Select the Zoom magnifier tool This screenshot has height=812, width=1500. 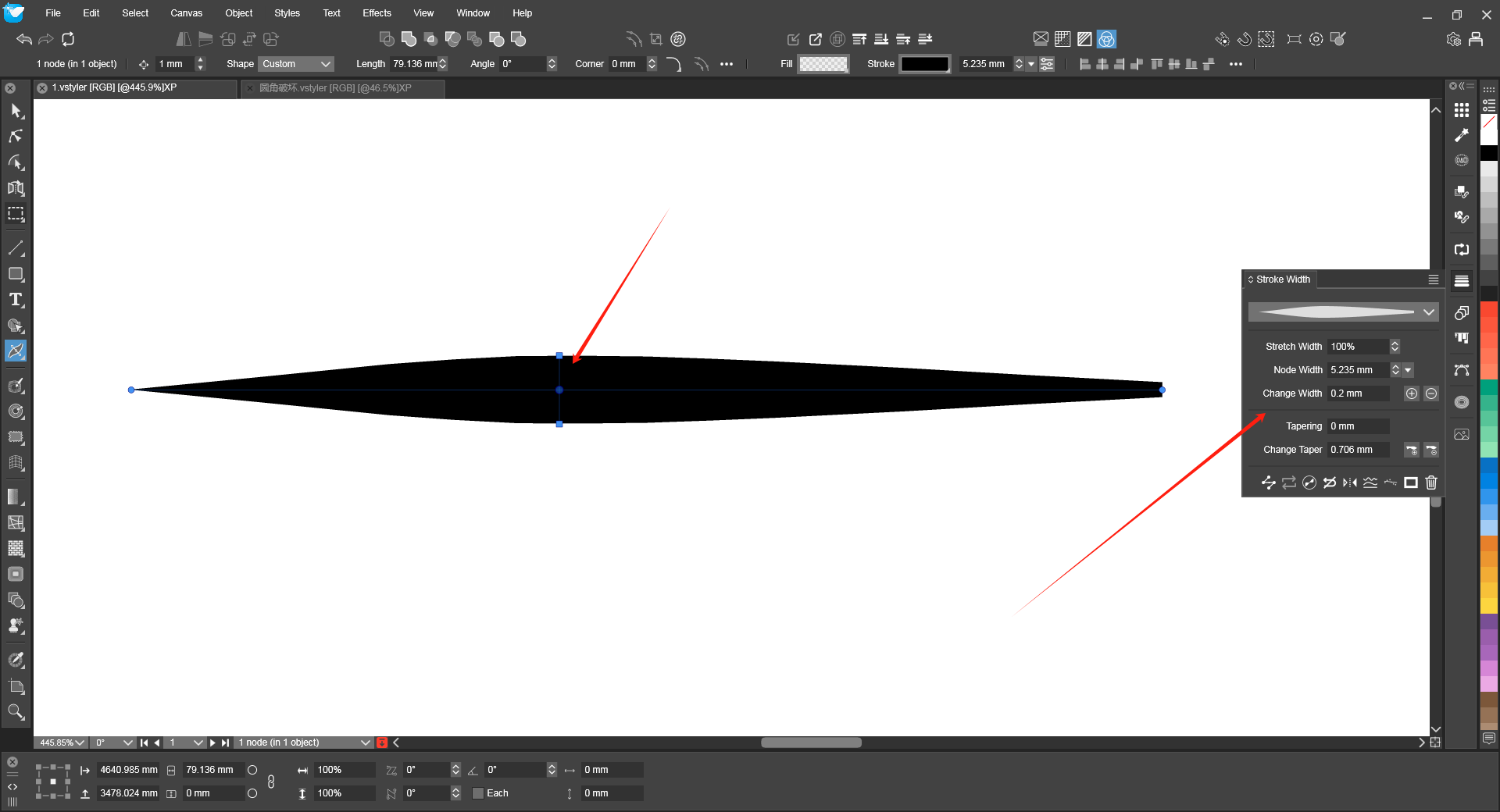click(x=16, y=711)
